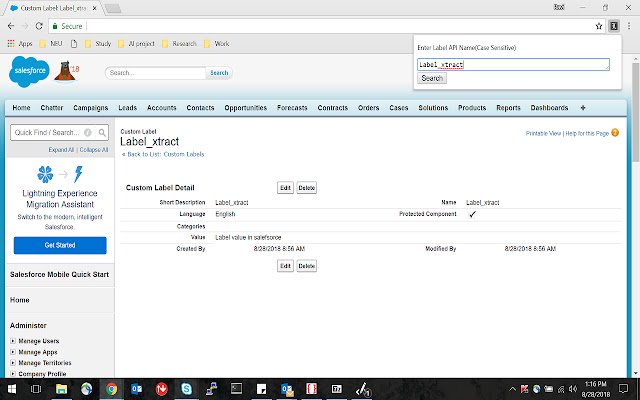Open the Cases tab
640x400 pixels.
[399, 108]
